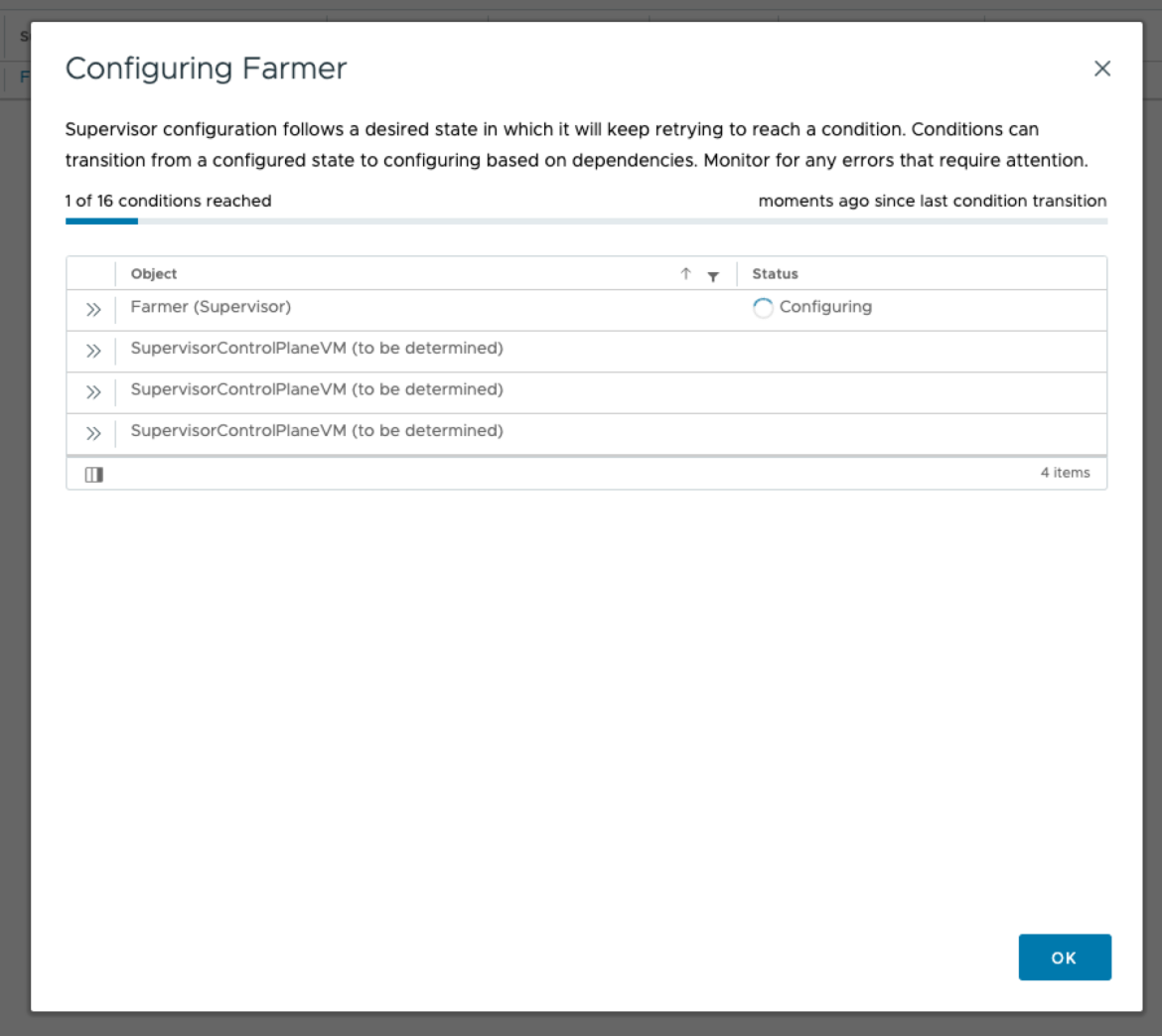Screen dimensions: 1162x1036
Task: Select the third SupervisorControlPlaneVM object name
Action: tap(317, 431)
